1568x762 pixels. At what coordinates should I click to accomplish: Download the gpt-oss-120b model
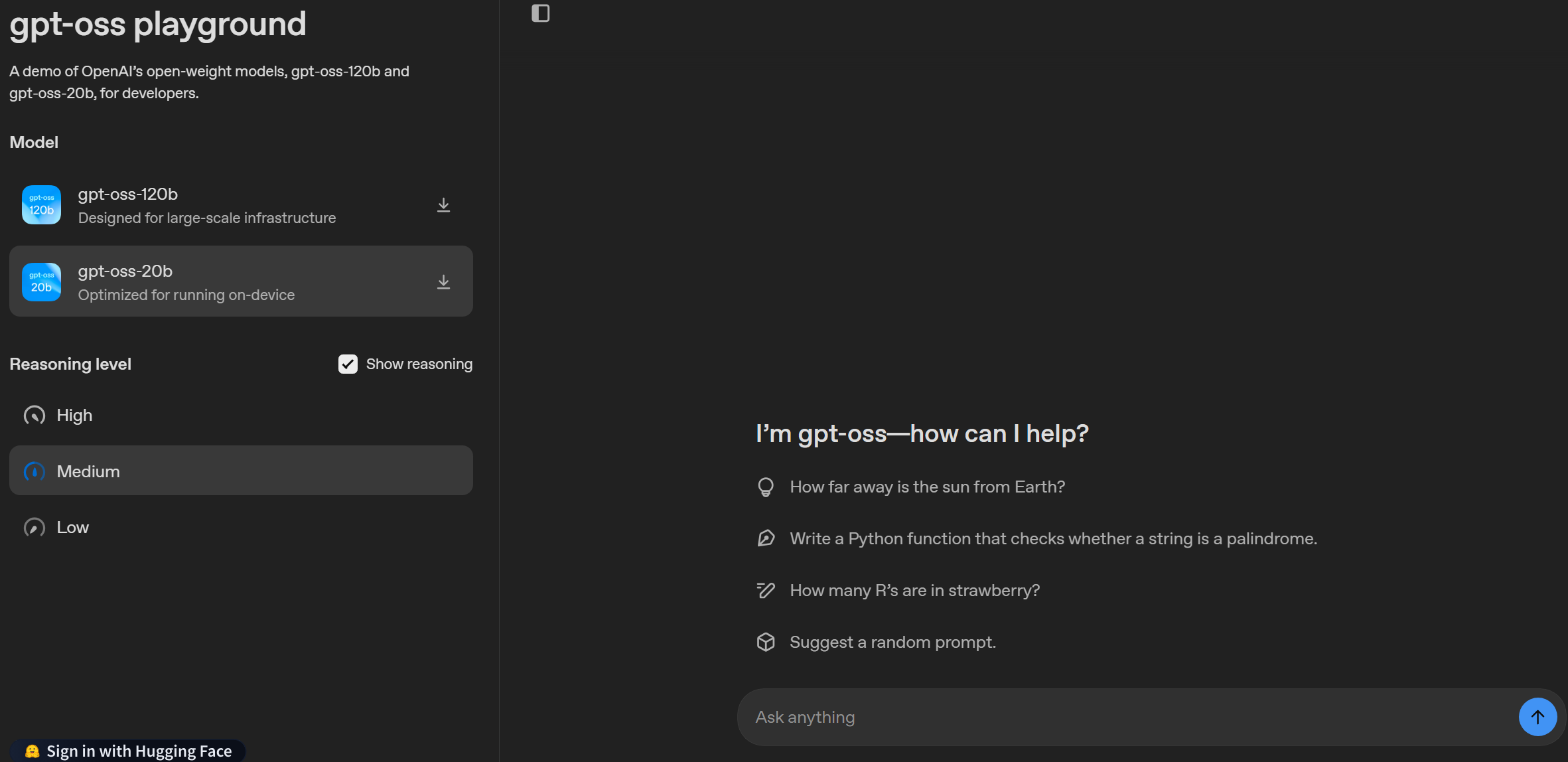coord(443,205)
